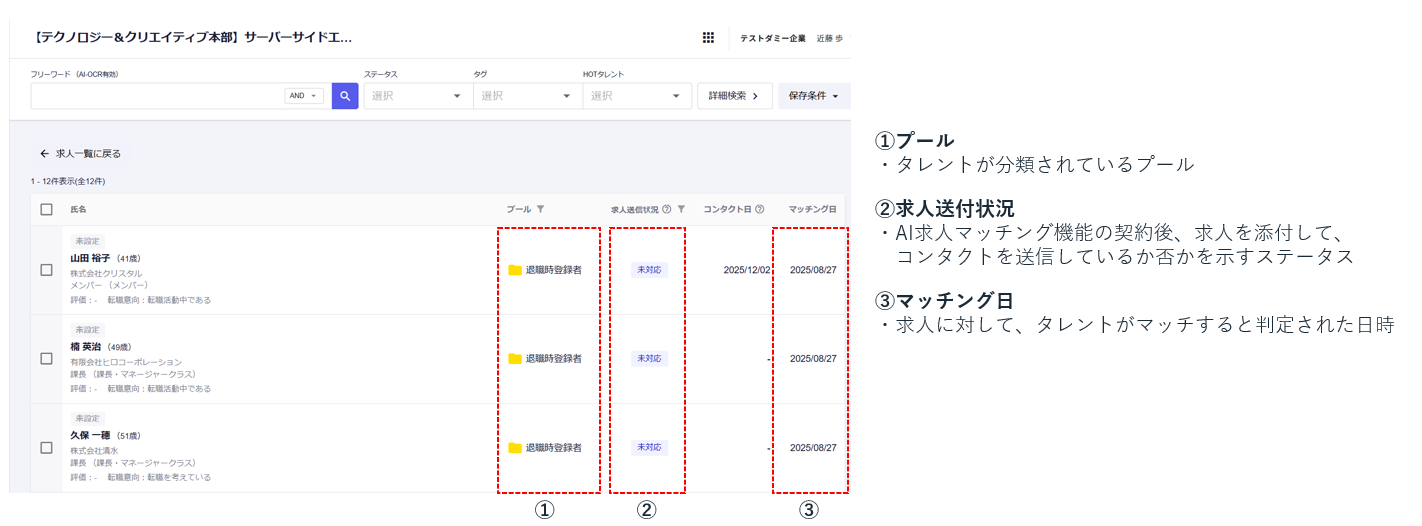Open the 保存条件 menu
The image size is (1422, 526).
pyautogui.click(x=813, y=96)
